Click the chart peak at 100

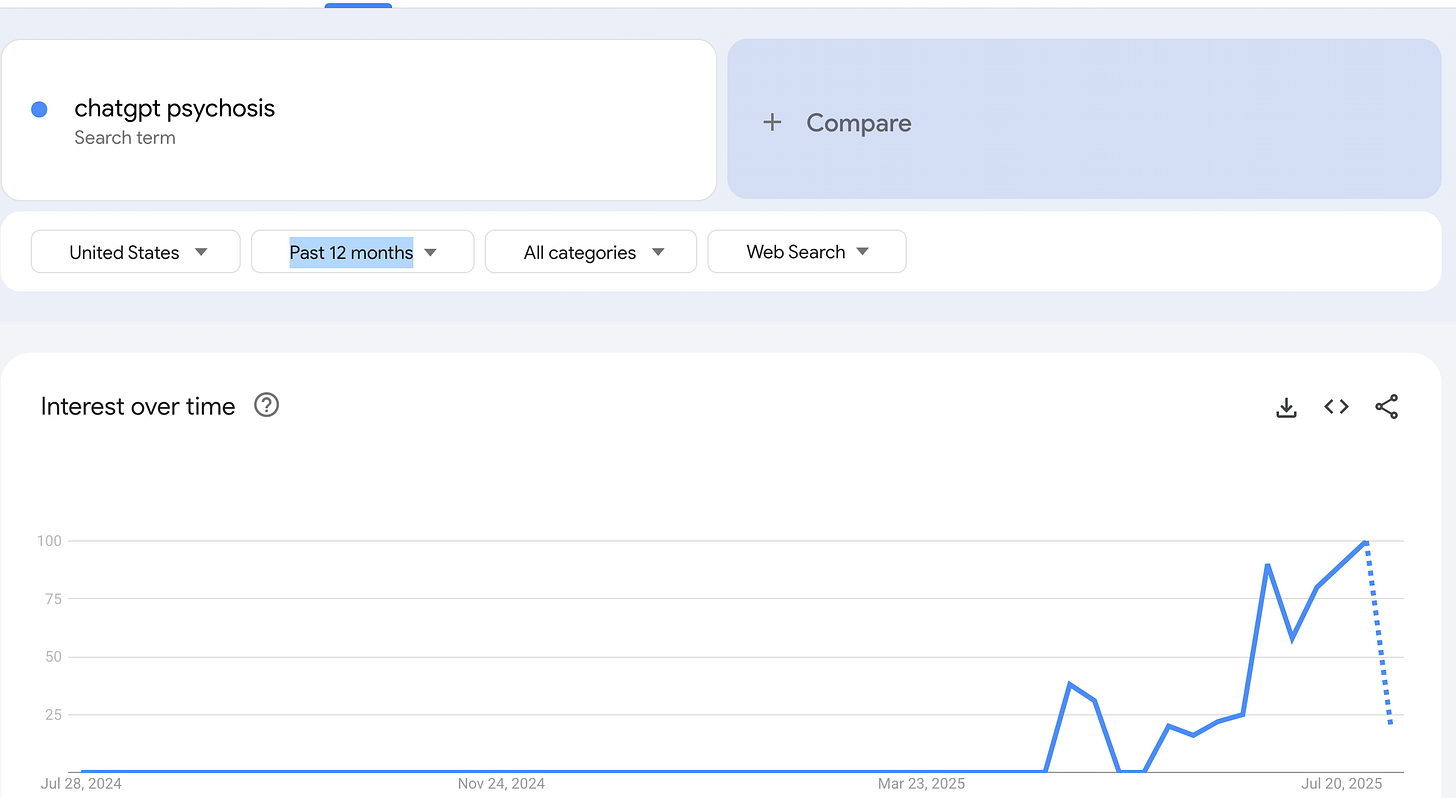click(x=1366, y=541)
